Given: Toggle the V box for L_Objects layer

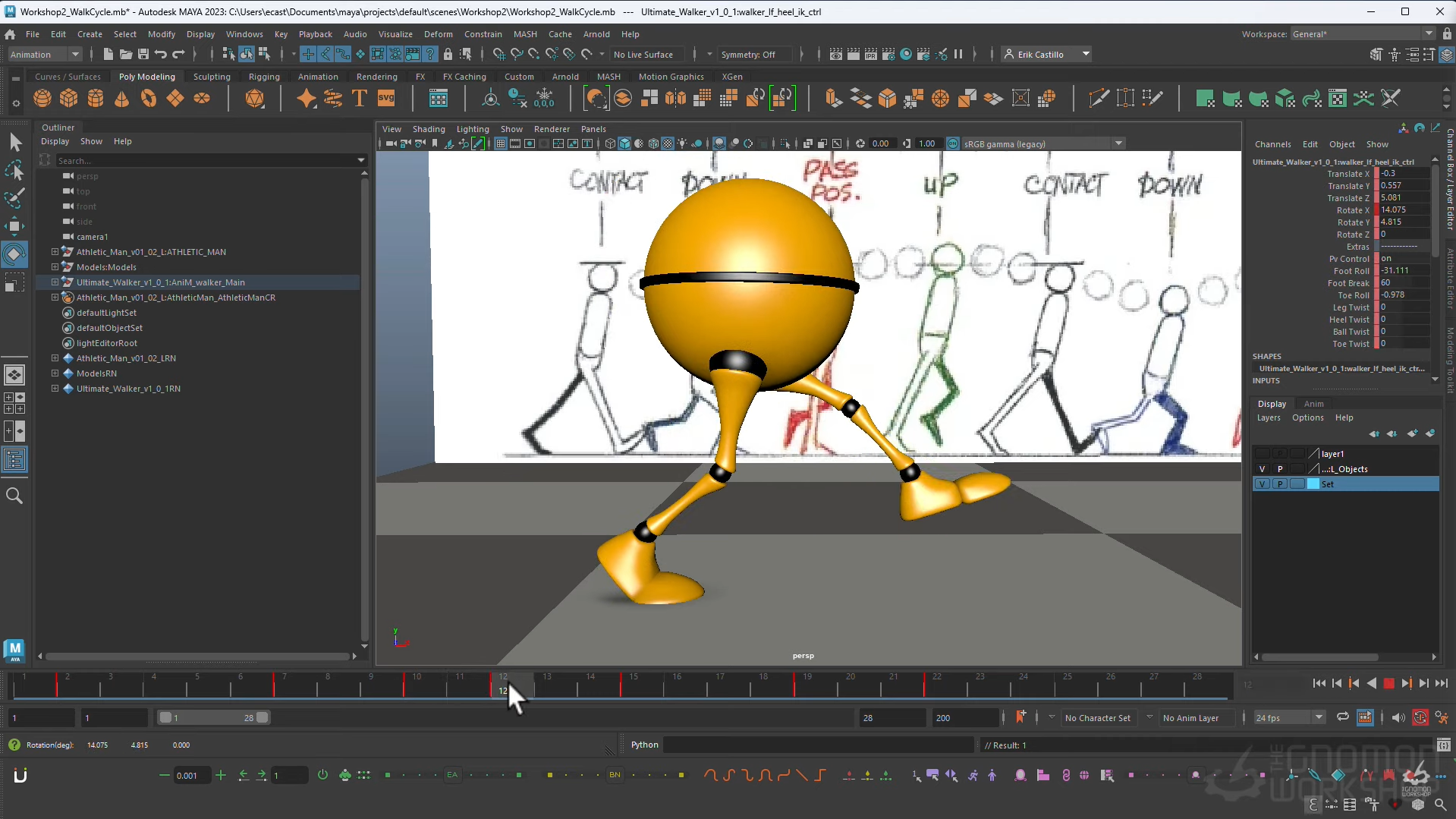Looking at the screenshot, I should tap(1262, 469).
